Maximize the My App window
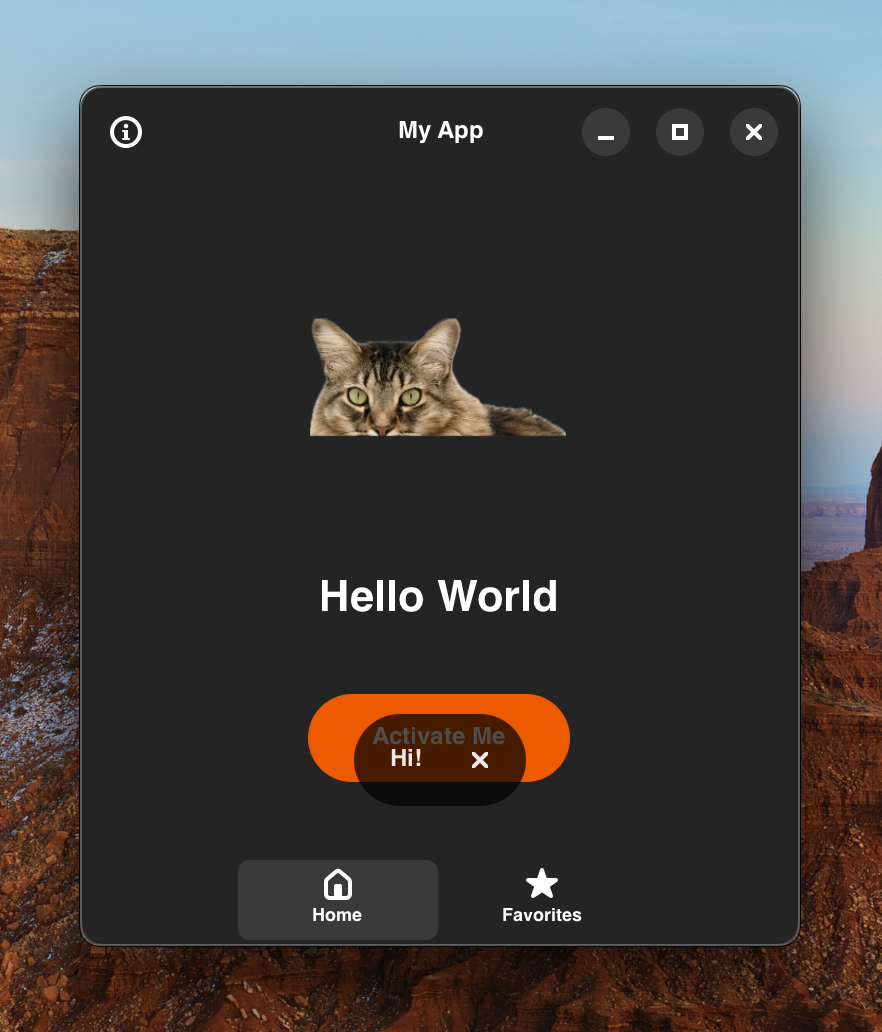The image size is (882, 1032). 680,132
